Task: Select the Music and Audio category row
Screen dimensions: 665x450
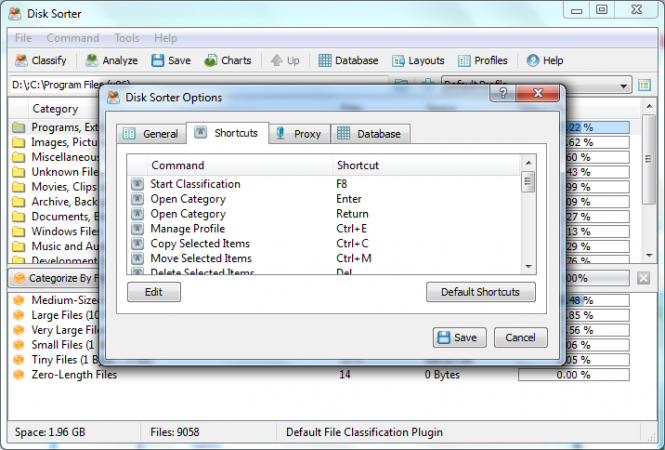Action: (x=55, y=246)
